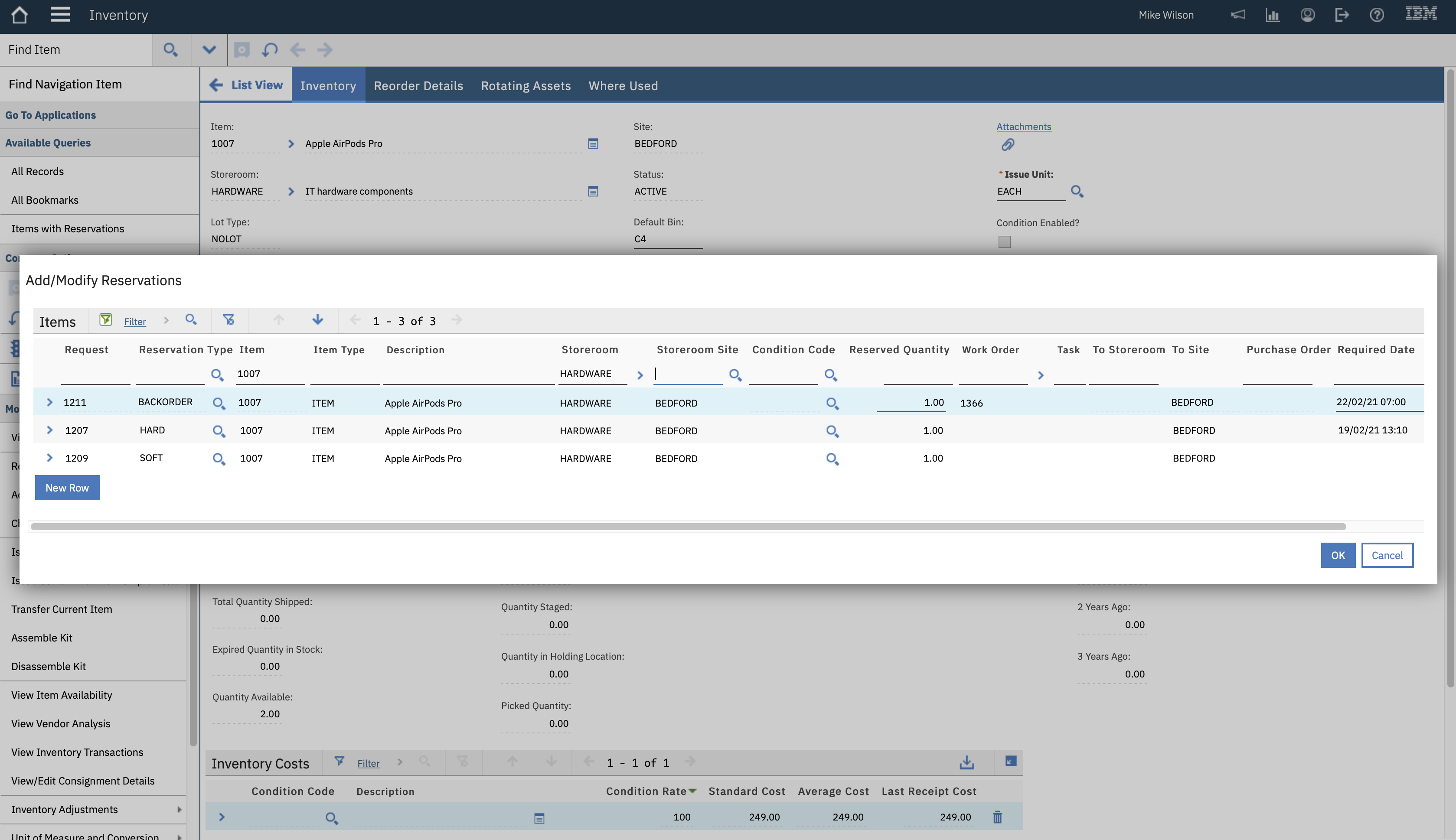Image resolution: width=1456 pixels, height=840 pixels.
Task: Export Inventory Costs with the download icon
Action: 966,762
